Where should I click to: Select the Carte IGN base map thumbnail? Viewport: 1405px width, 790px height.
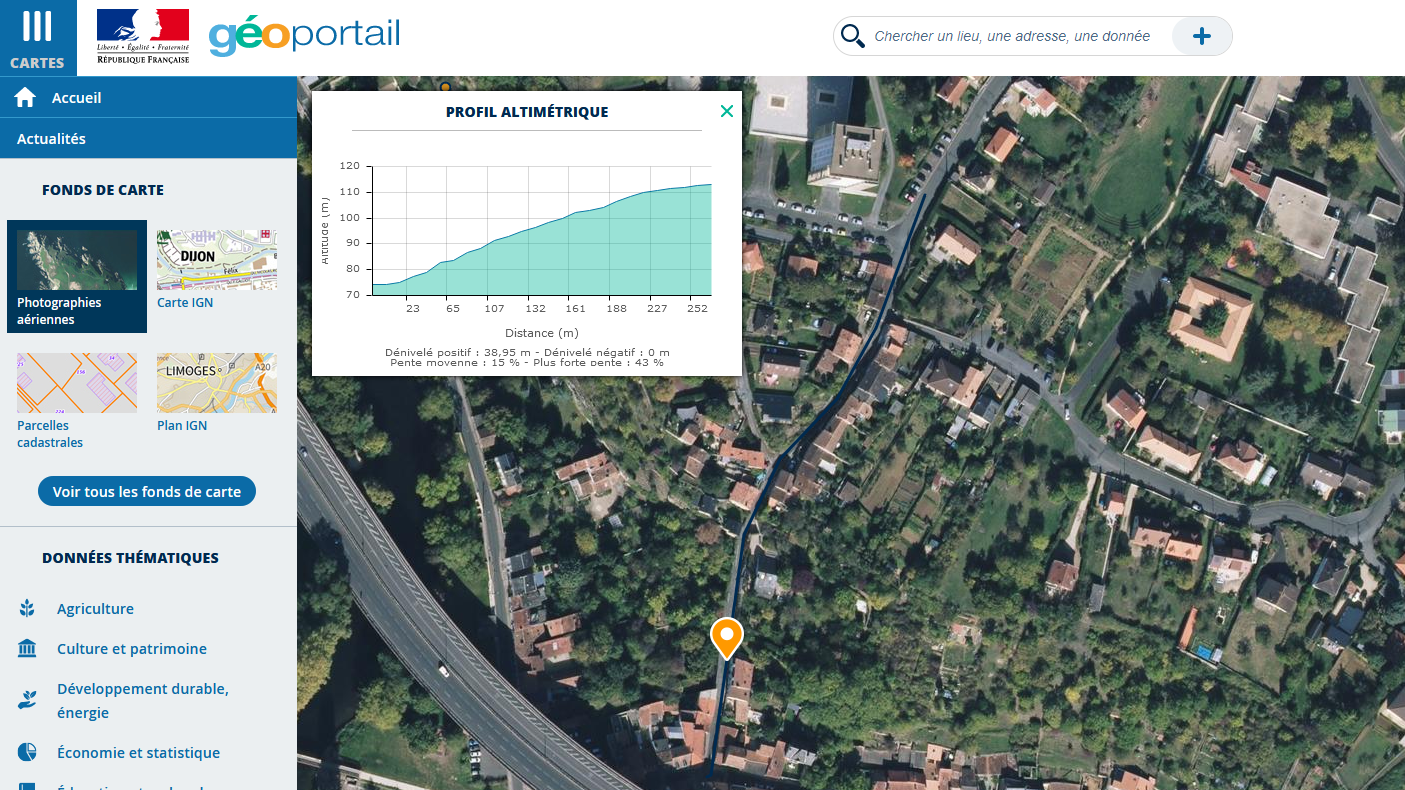point(216,260)
